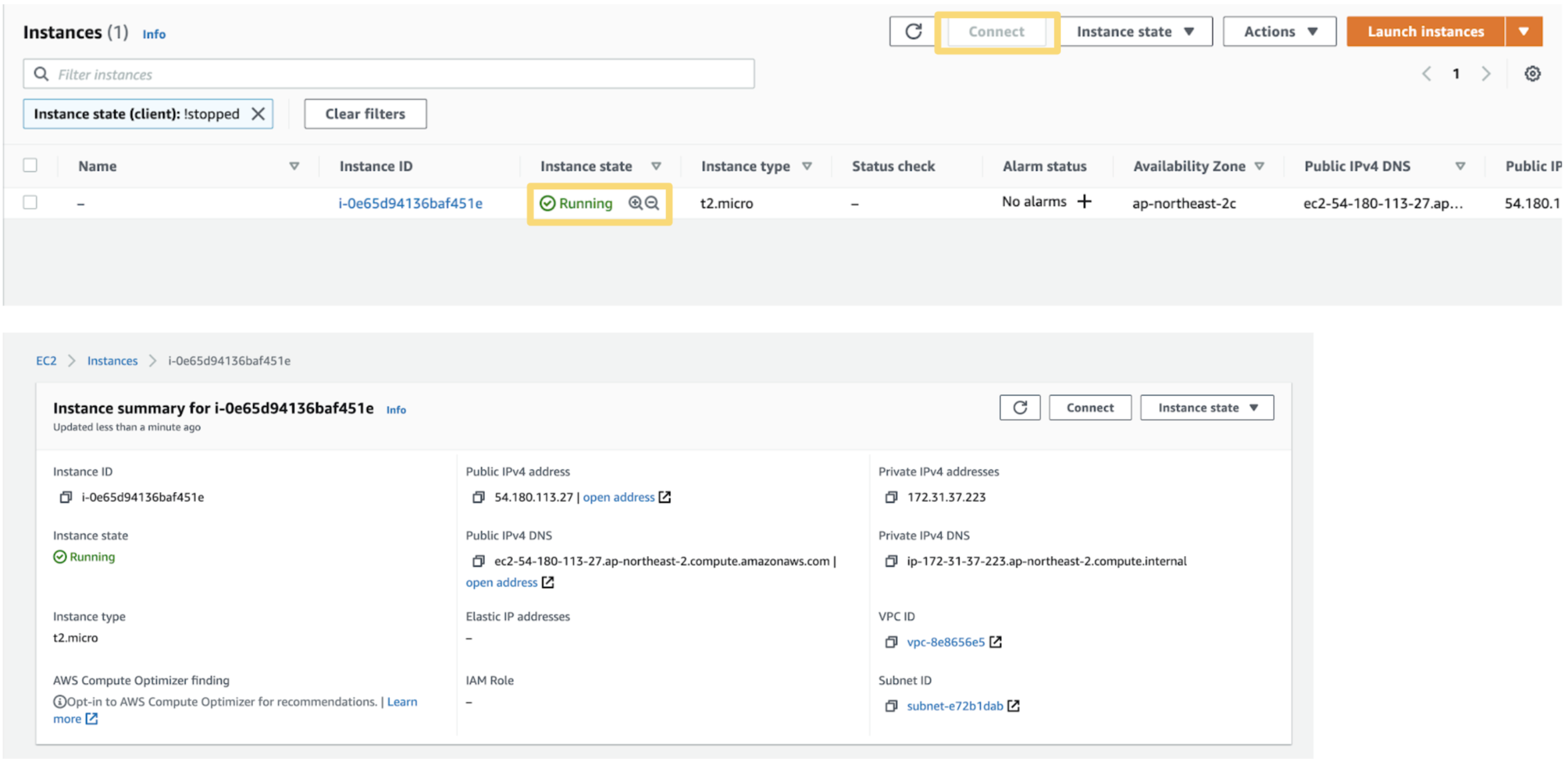This screenshot has width=1568, height=759.
Task: Check the row for i-0e65d94136baf451e
Action: point(30,202)
